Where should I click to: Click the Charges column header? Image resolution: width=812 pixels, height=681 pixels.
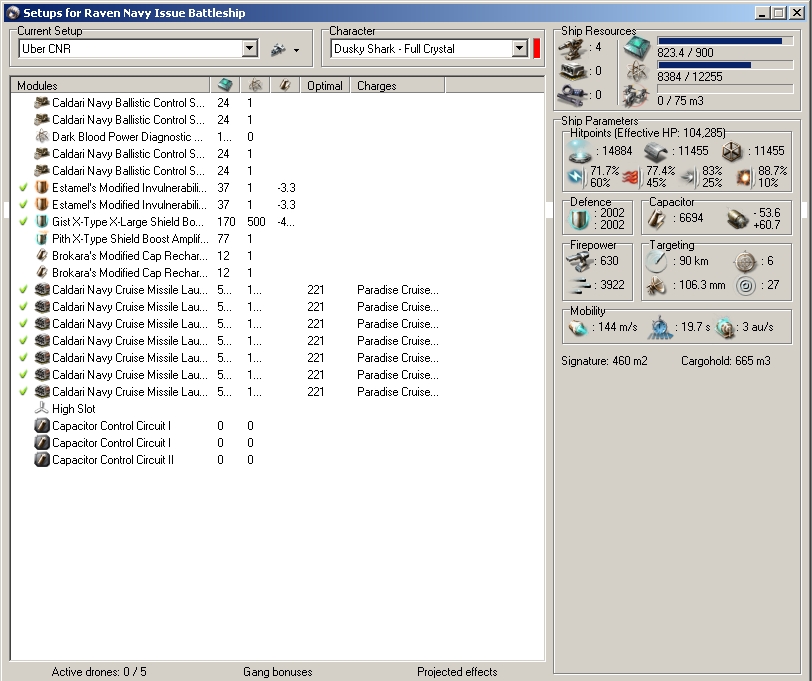coord(397,85)
